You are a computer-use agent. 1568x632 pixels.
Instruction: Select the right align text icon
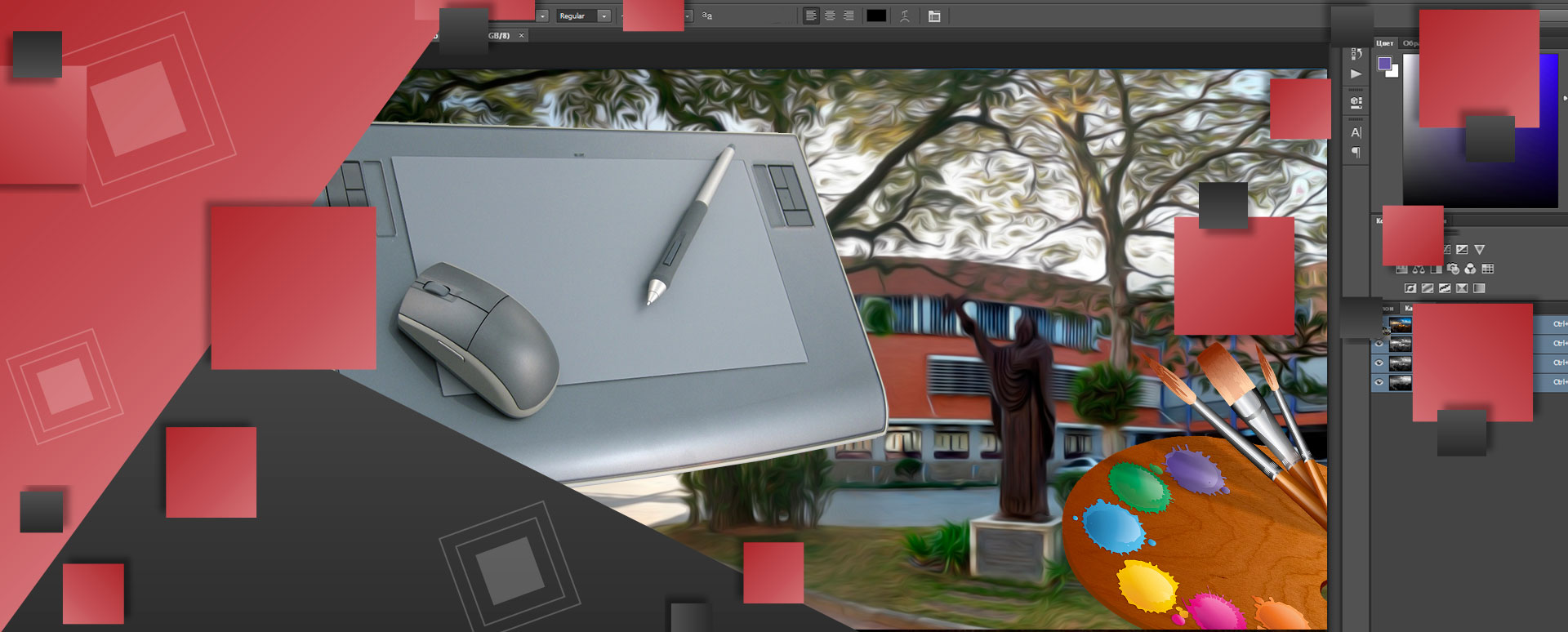[x=849, y=16]
